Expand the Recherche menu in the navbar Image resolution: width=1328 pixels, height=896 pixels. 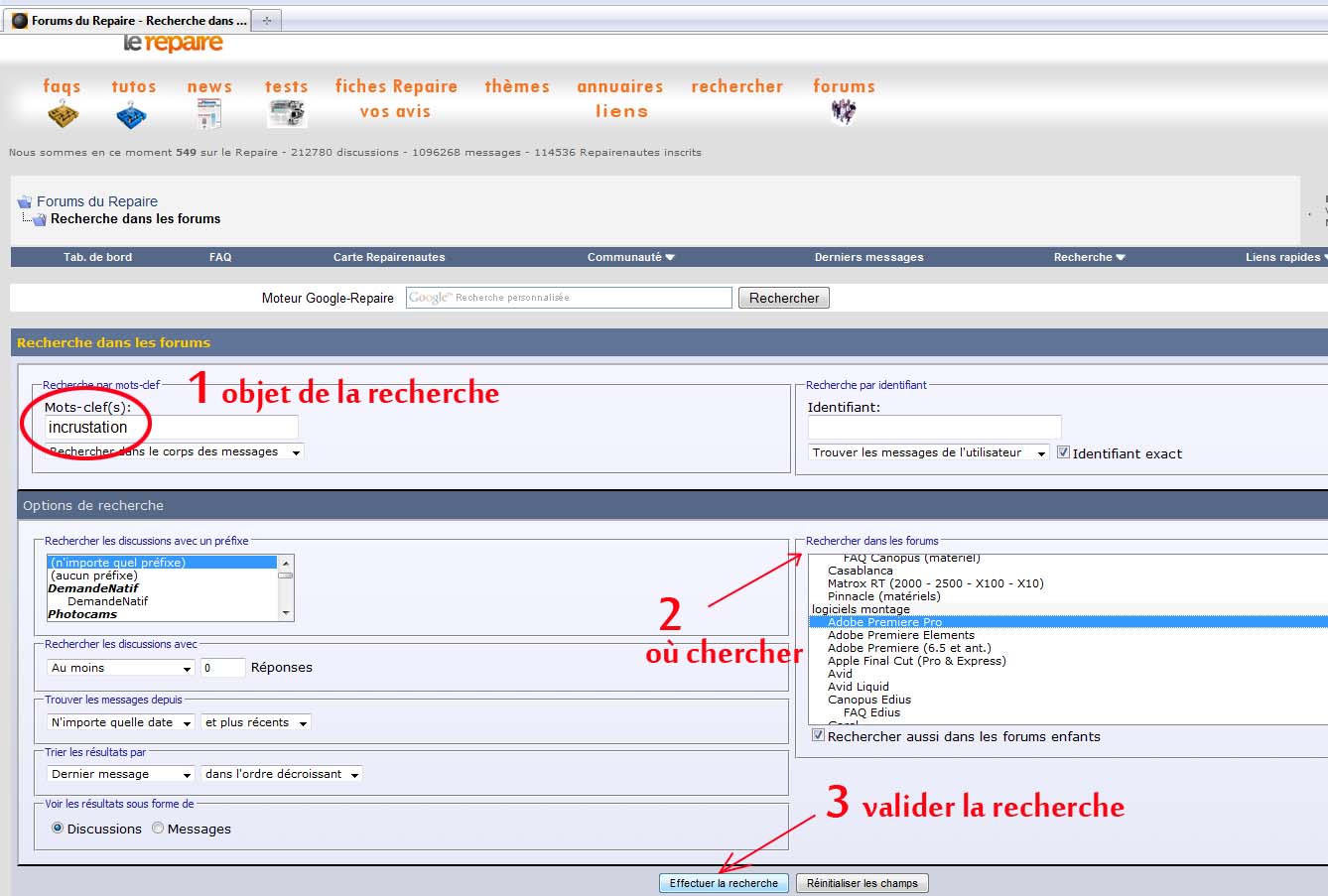pyautogui.click(x=1089, y=257)
